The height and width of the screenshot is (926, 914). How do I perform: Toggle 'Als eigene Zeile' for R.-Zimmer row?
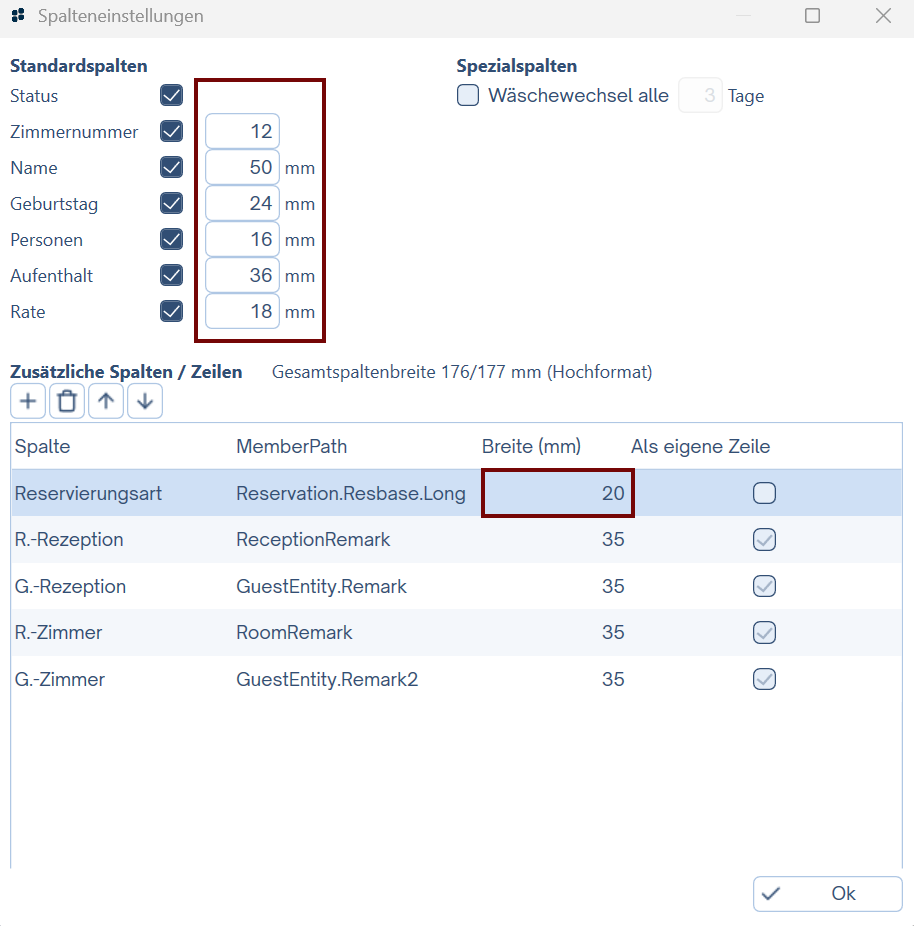(x=764, y=633)
